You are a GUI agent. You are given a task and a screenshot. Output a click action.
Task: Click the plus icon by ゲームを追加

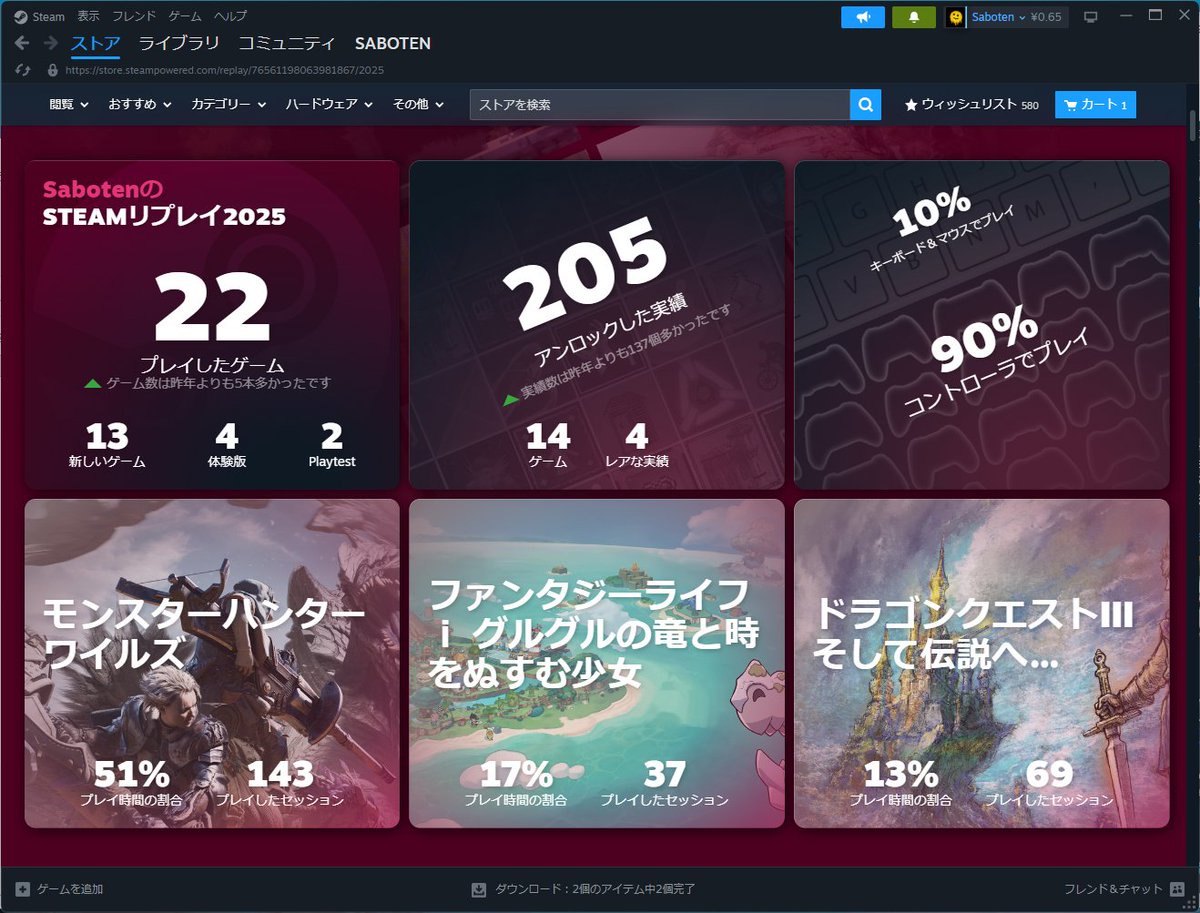tap(23, 889)
